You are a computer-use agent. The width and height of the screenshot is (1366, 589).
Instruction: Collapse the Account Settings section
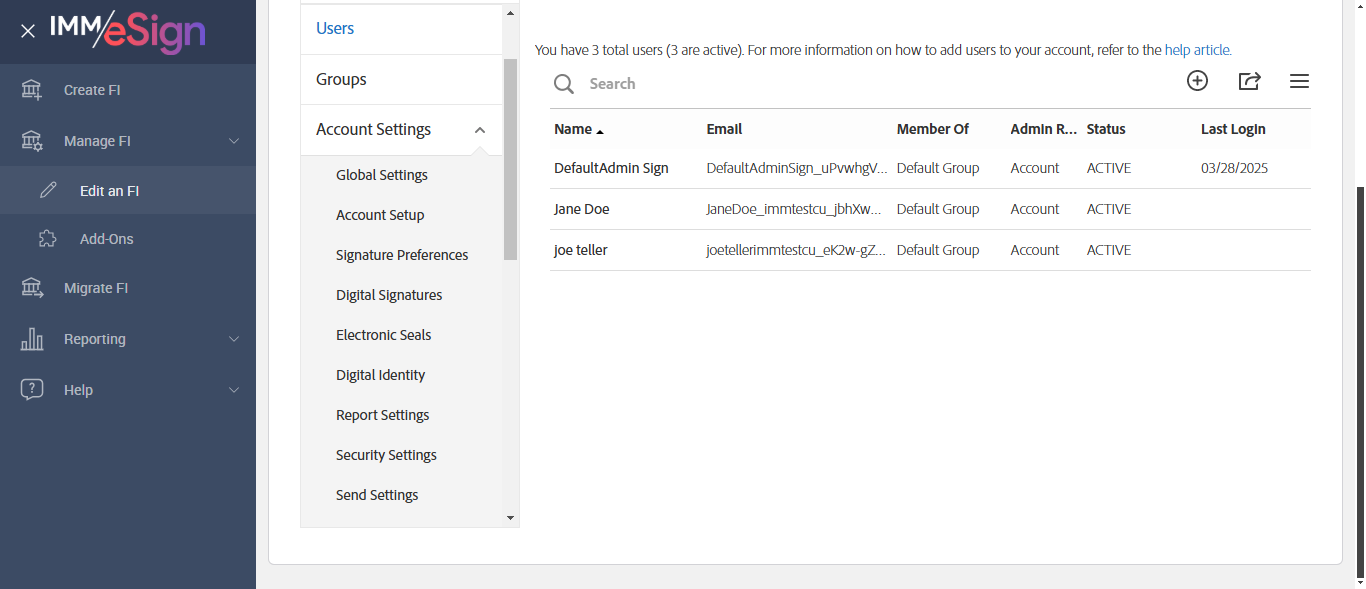[480, 130]
